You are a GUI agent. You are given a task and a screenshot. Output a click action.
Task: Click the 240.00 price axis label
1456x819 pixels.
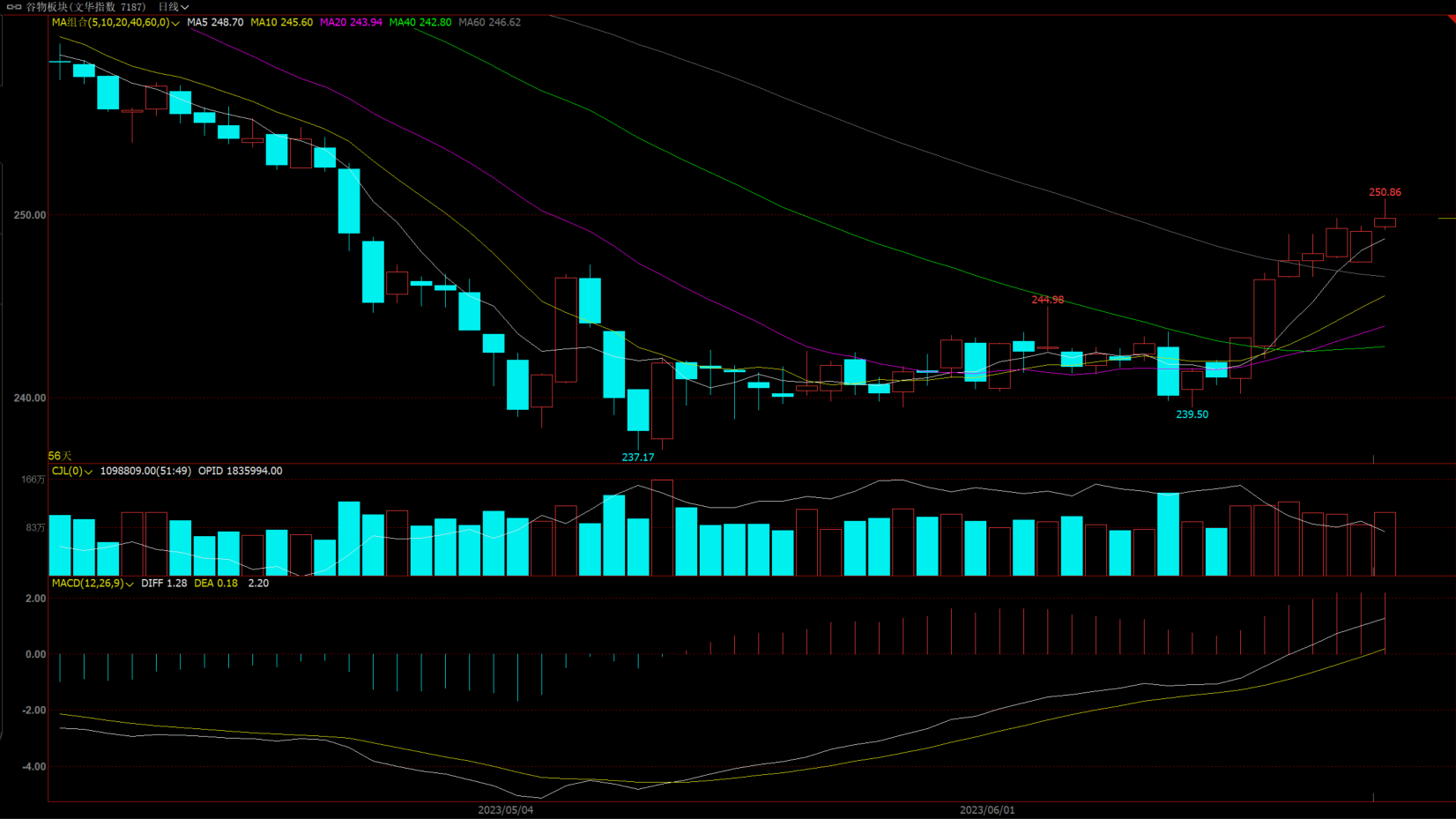30,398
